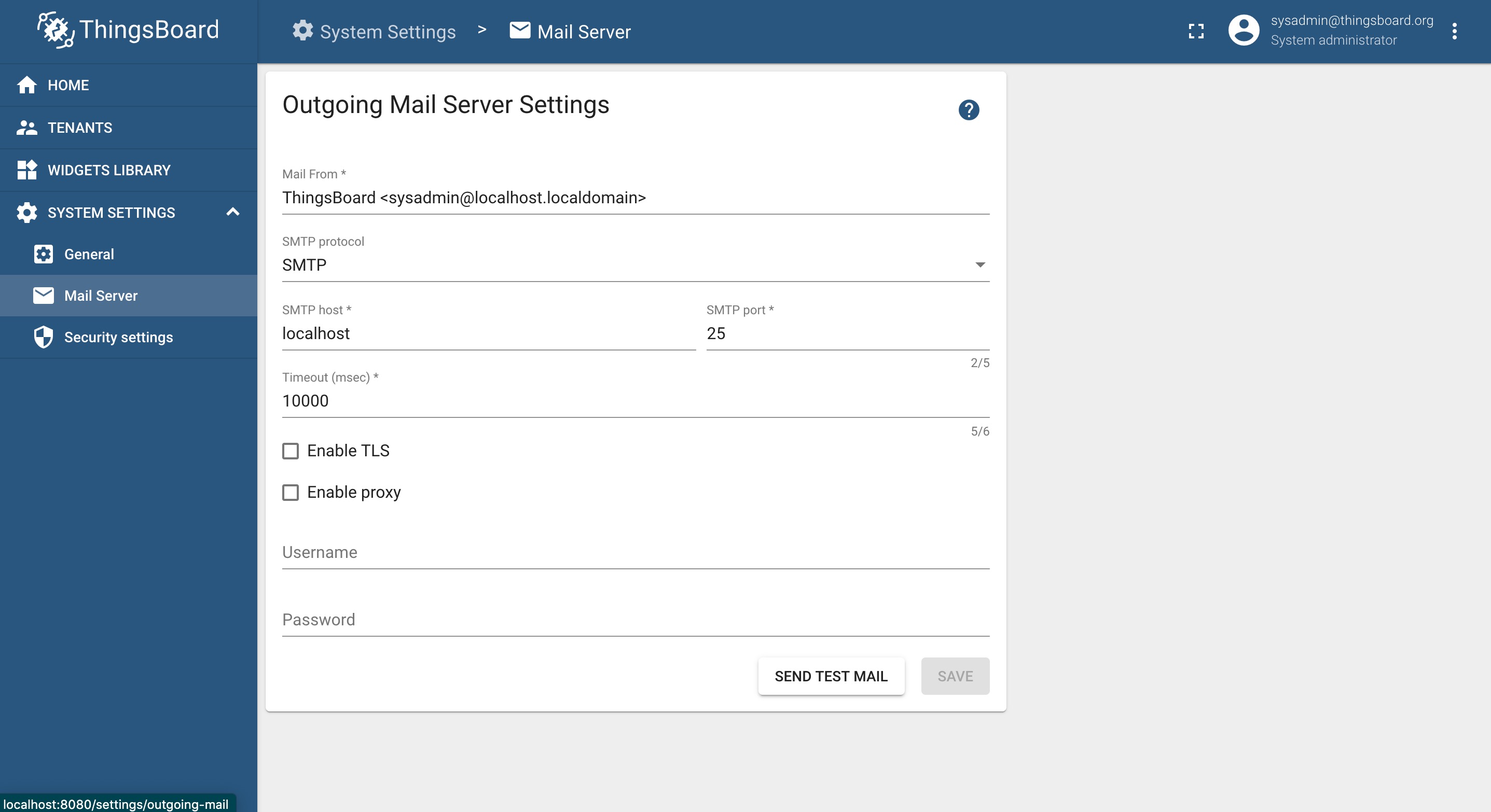Click the HOME navigation icon
Viewport: 1491px width, 812px height.
click(x=26, y=85)
